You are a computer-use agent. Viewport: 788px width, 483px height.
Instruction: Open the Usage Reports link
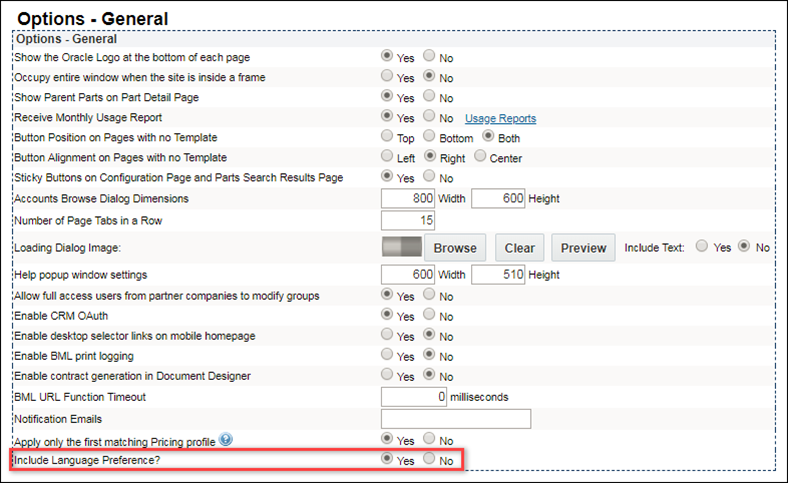[x=500, y=118]
